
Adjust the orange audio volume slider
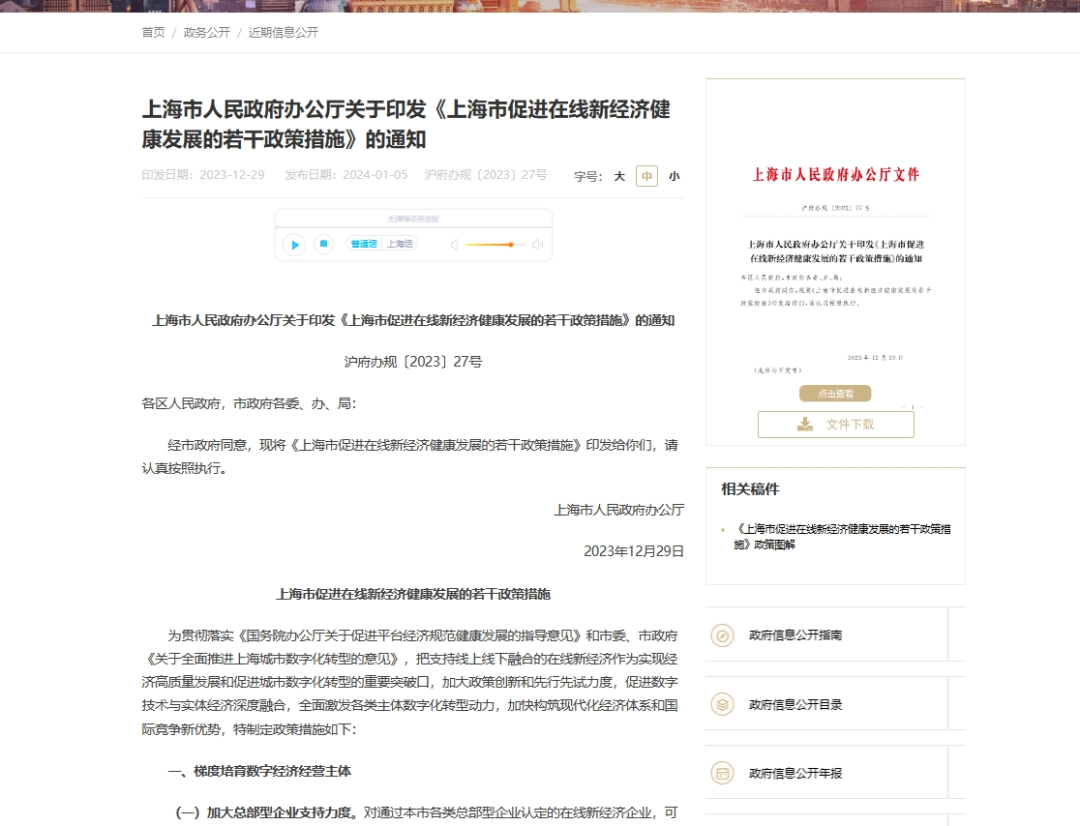(x=495, y=245)
